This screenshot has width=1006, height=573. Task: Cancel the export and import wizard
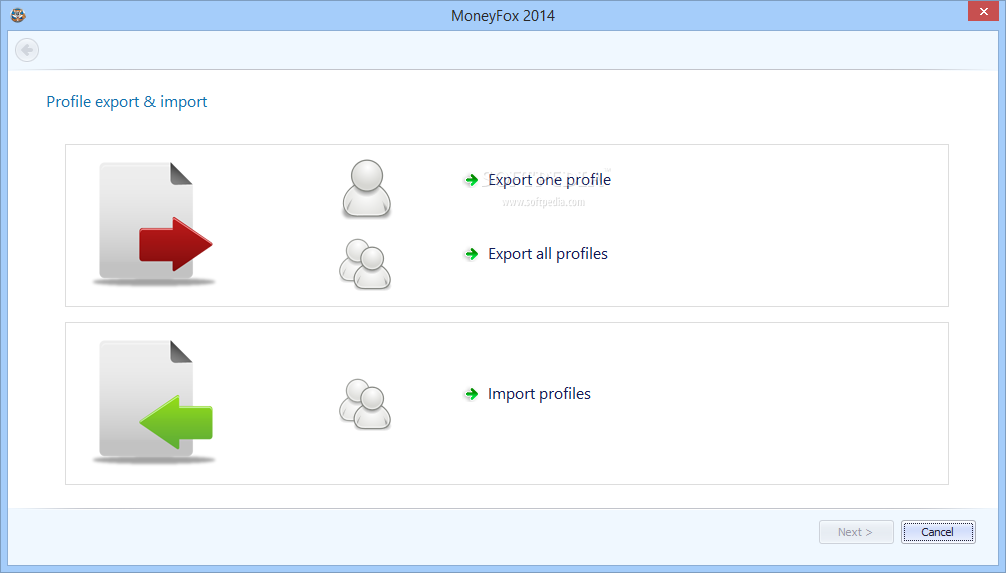(x=938, y=532)
